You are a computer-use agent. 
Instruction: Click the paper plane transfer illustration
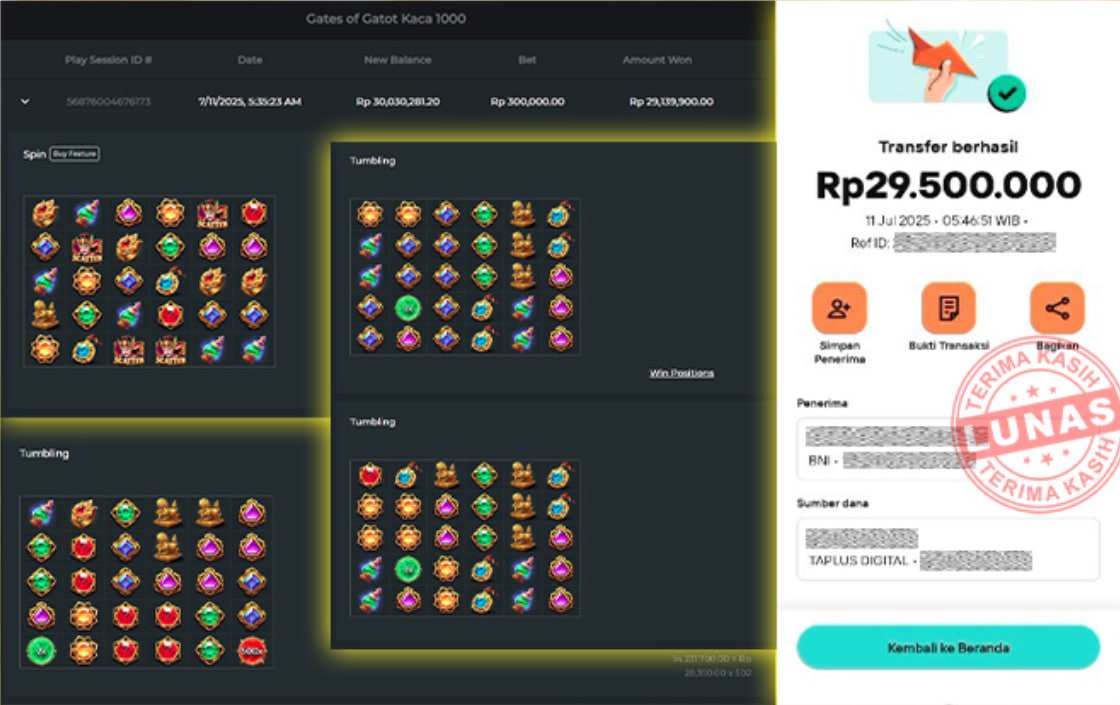pos(938,66)
